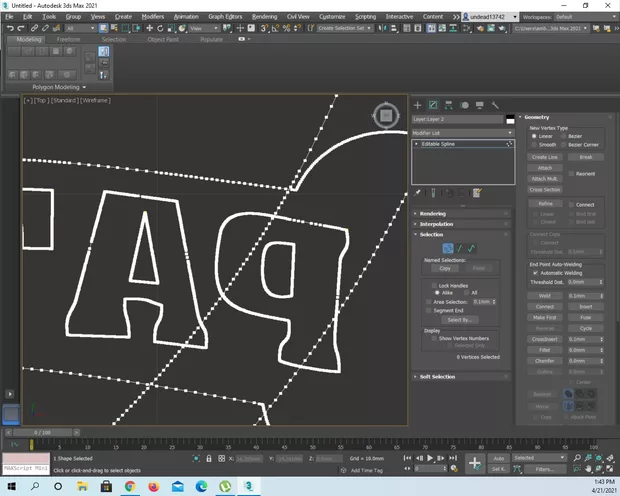Open the Create tab in command panel
This screenshot has height=496, width=620.
[418, 105]
